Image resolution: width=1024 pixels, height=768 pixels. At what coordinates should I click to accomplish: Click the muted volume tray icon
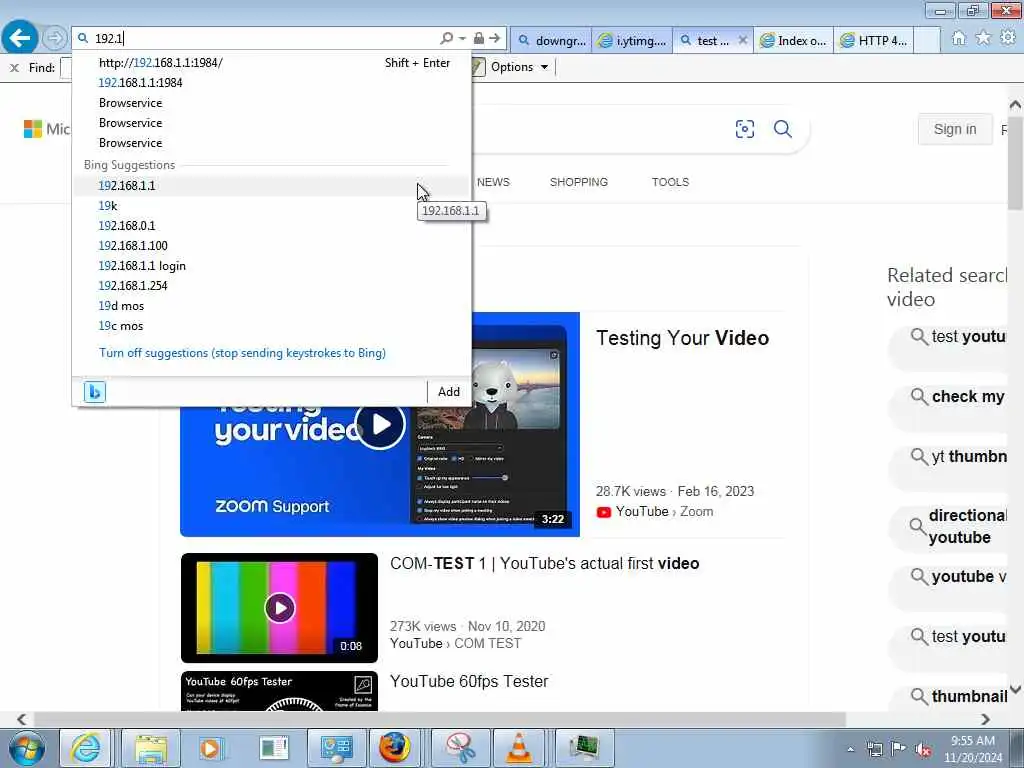click(x=923, y=750)
